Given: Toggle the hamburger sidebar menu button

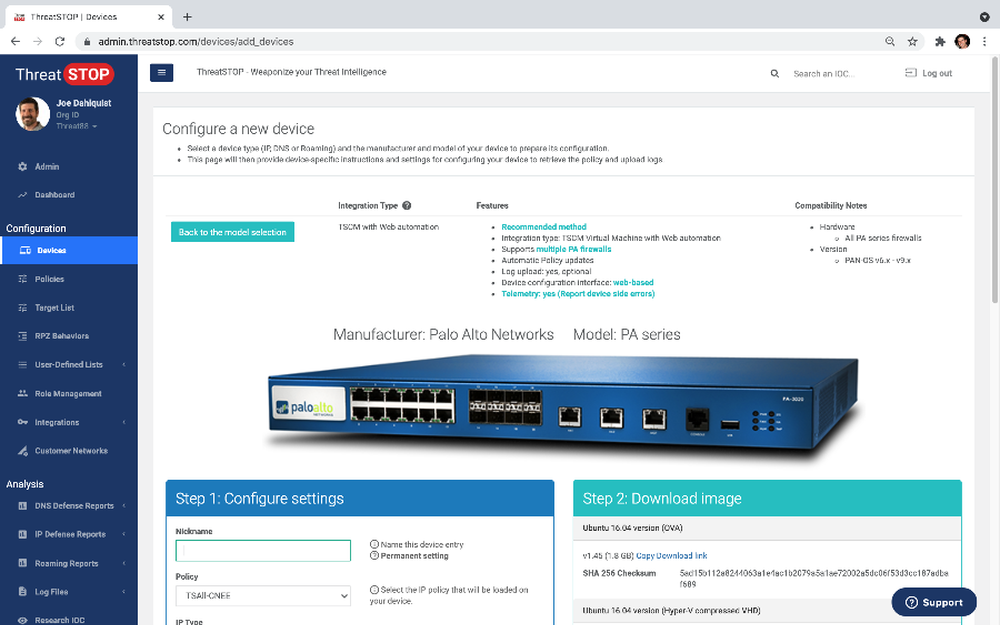Looking at the screenshot, I should tap(161, 73).
